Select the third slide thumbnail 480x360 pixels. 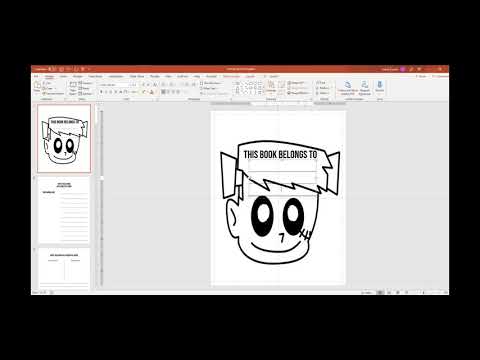click(x=64, y=268)
